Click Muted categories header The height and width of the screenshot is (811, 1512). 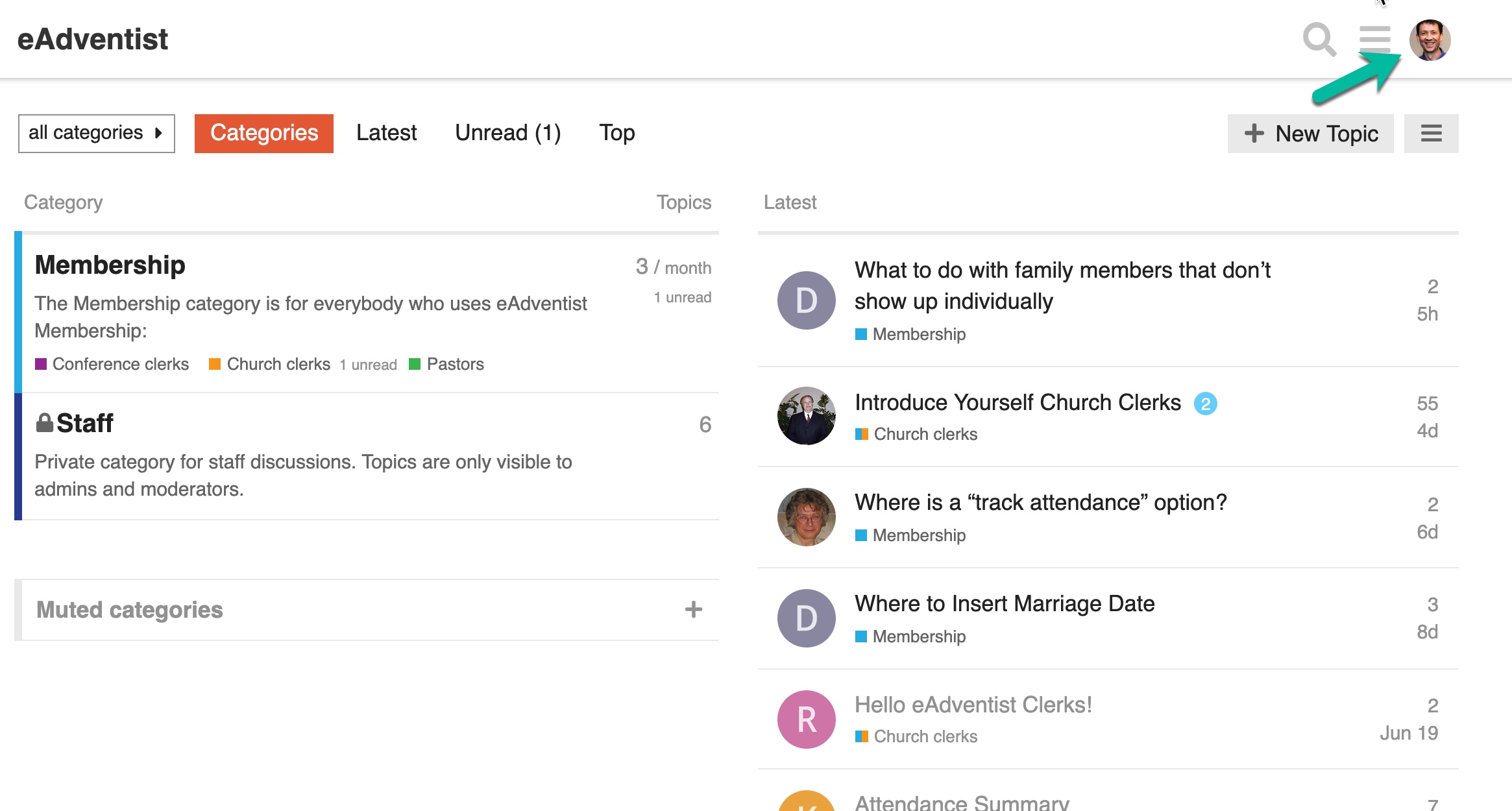(x=130, y=610)
